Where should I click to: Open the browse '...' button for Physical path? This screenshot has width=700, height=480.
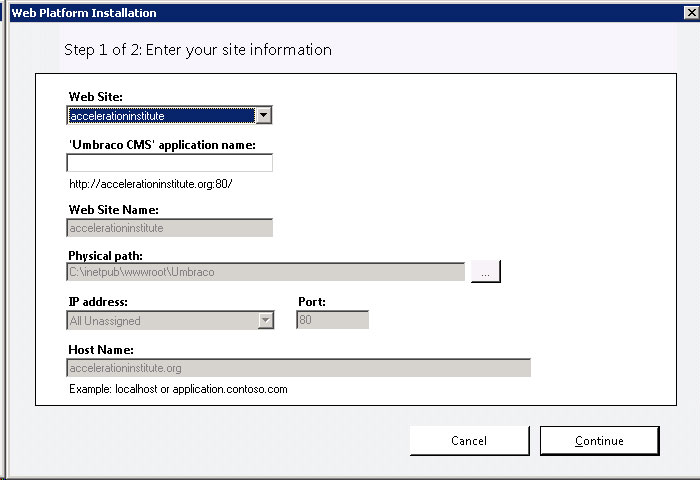[x=486, y=272]
